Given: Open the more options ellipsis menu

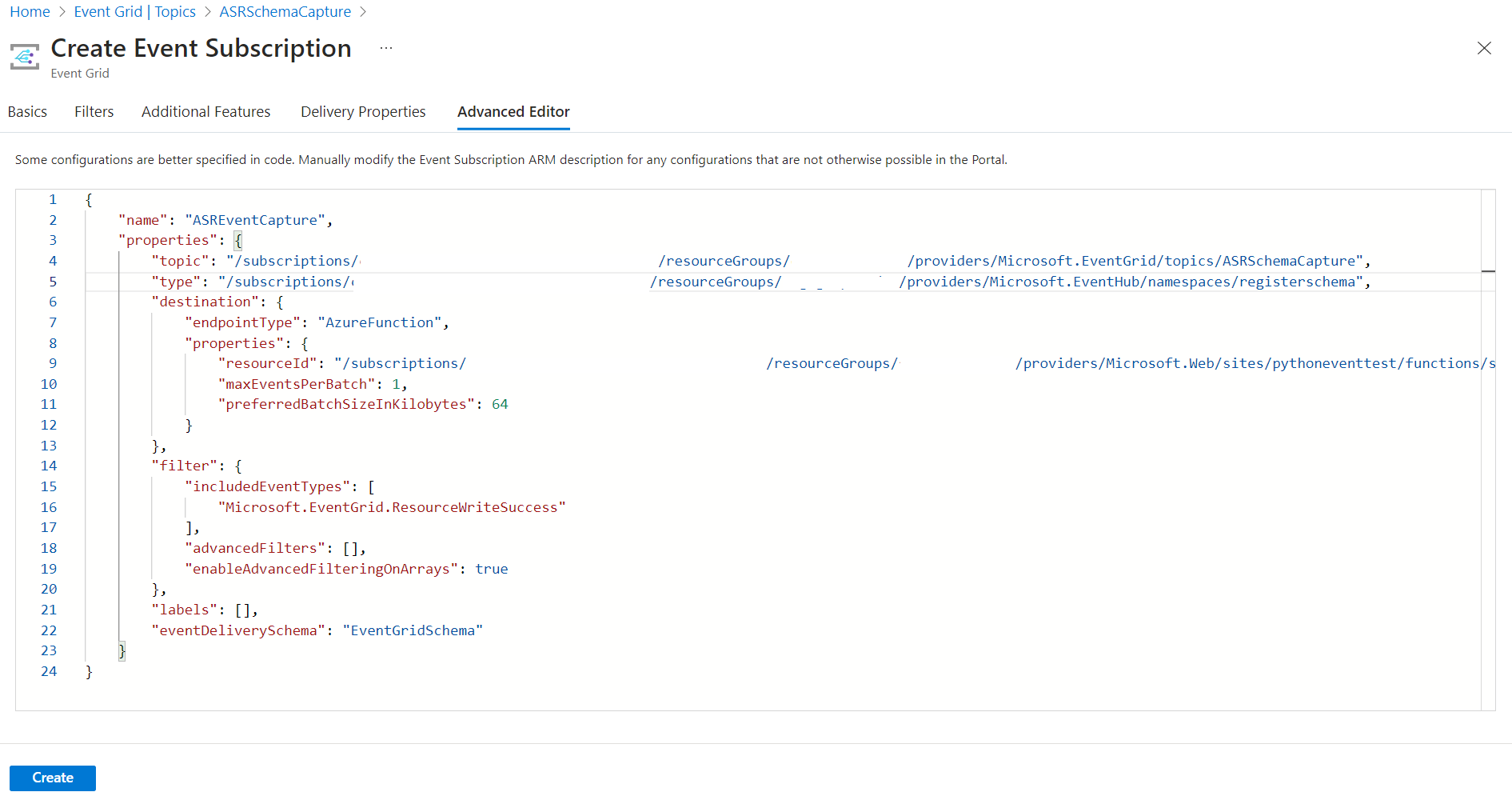Looking at the screenshot, I should (x=386, y=48).
